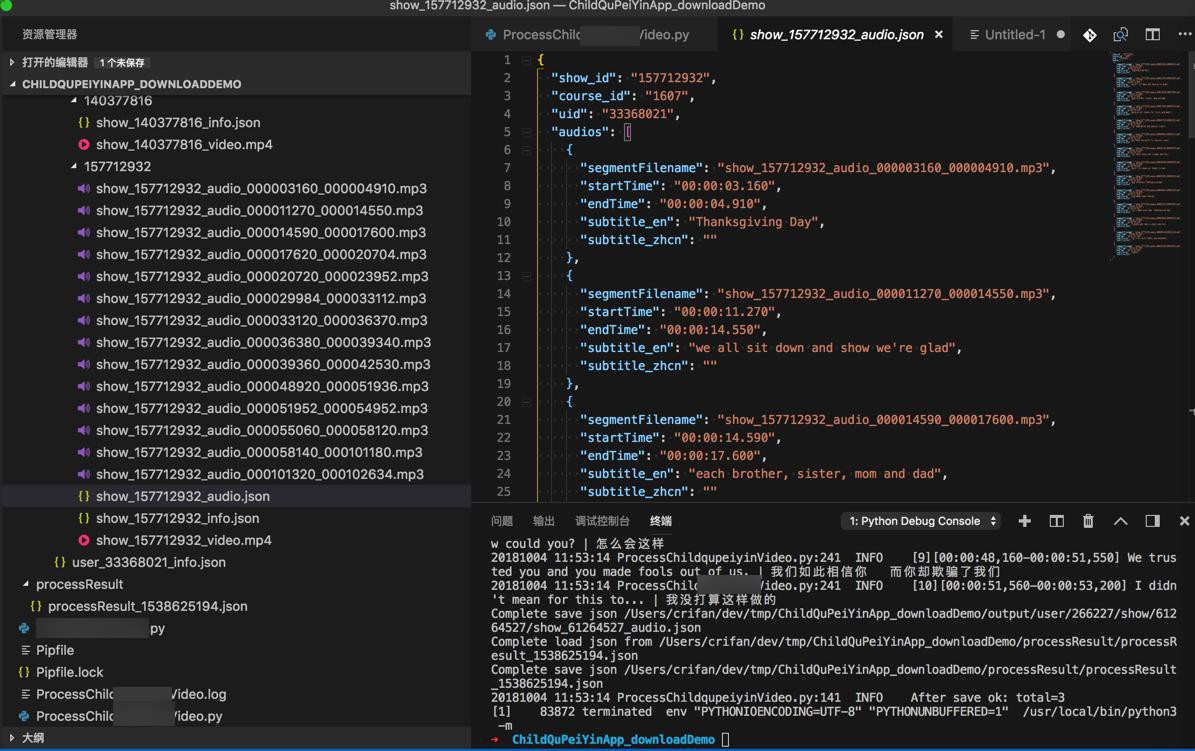Open show_157712932_video.mp4 in the explorer
The height and width of the screenshot is (751, 1195).
(183, 540)
